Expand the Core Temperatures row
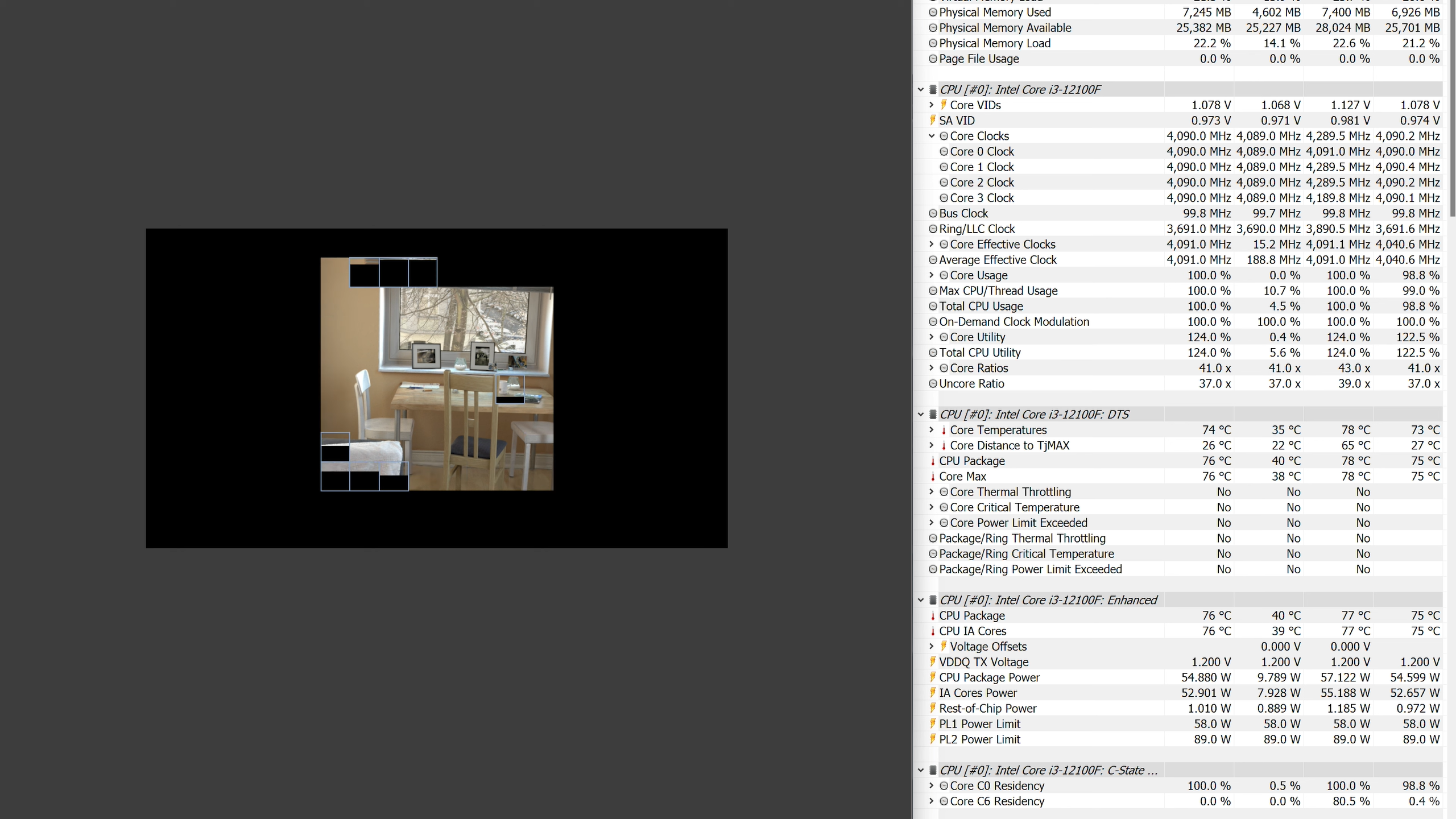1456x819 pixels. (x=932, y=430)
